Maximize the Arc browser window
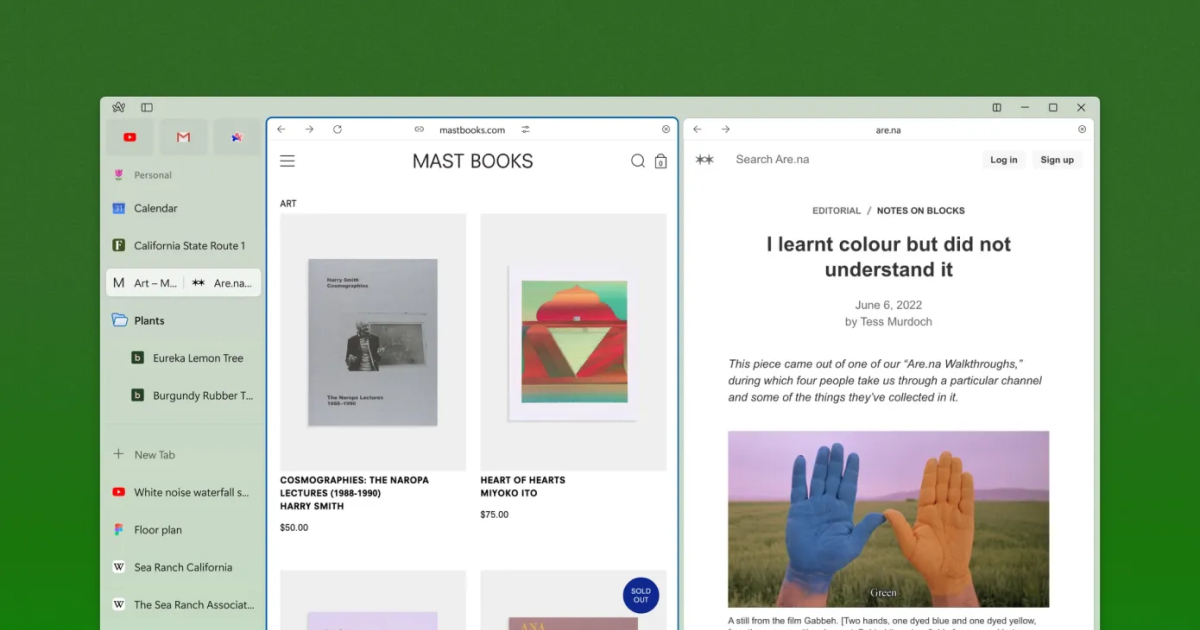Screen dimensions: 1200x630 pyautogui.click(x=1053, y=107)
